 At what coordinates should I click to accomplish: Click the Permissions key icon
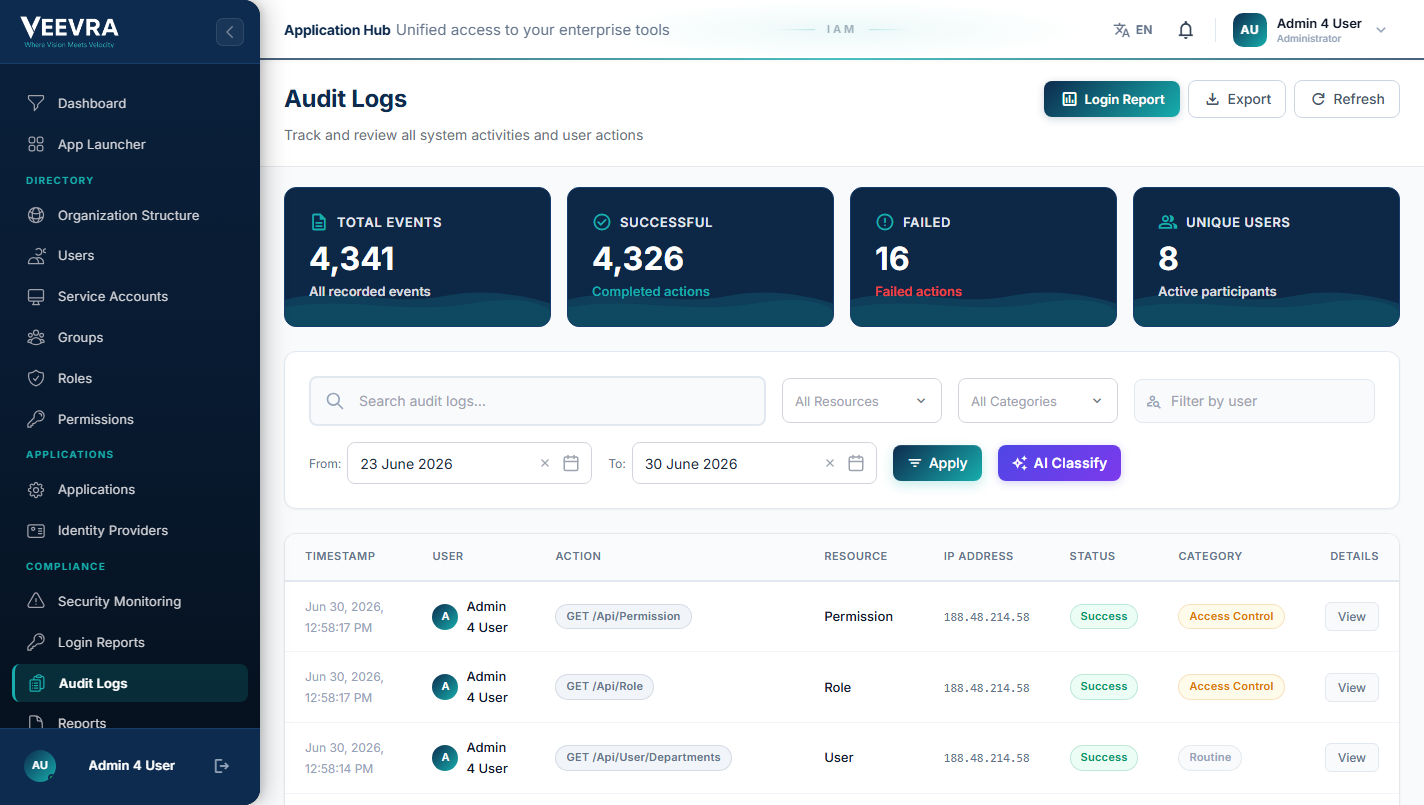click(36, 419)
